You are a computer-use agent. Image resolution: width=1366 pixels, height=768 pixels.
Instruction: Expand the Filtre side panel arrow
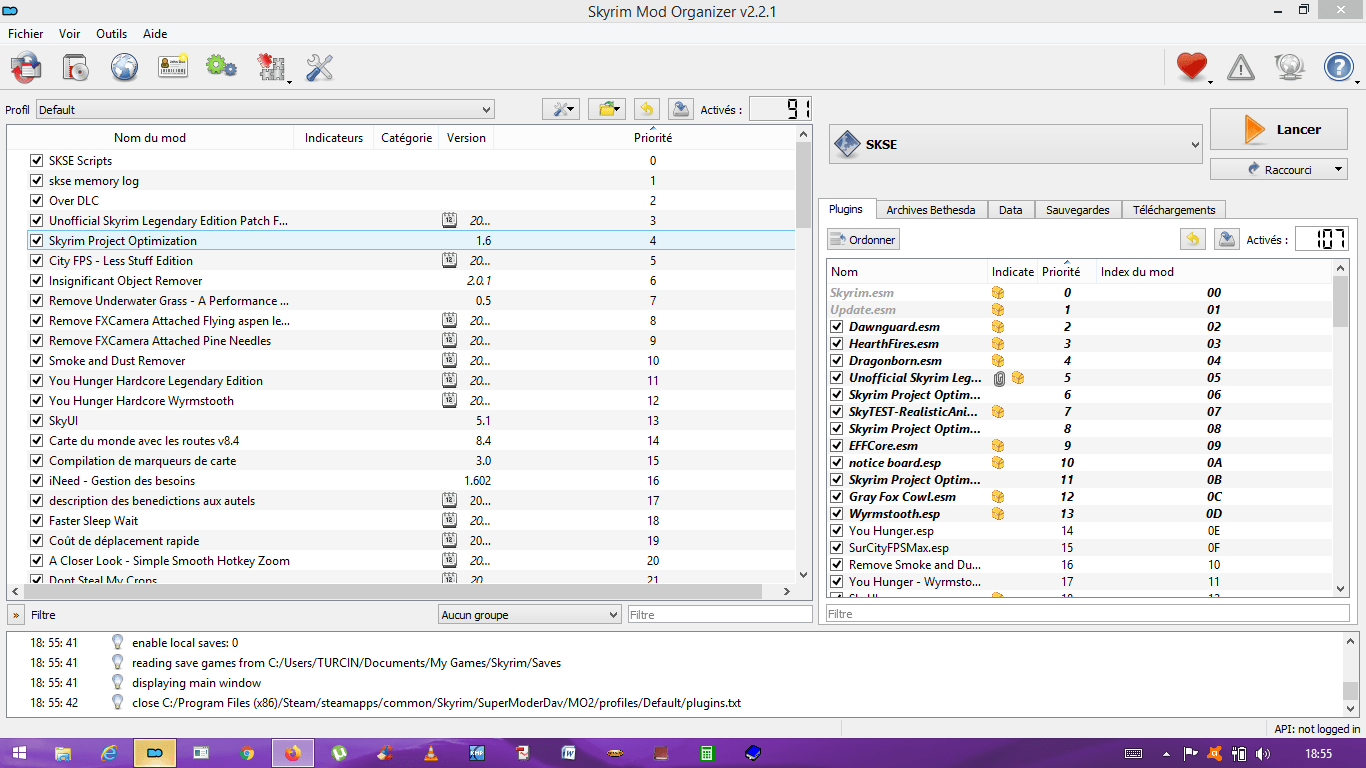16,615
